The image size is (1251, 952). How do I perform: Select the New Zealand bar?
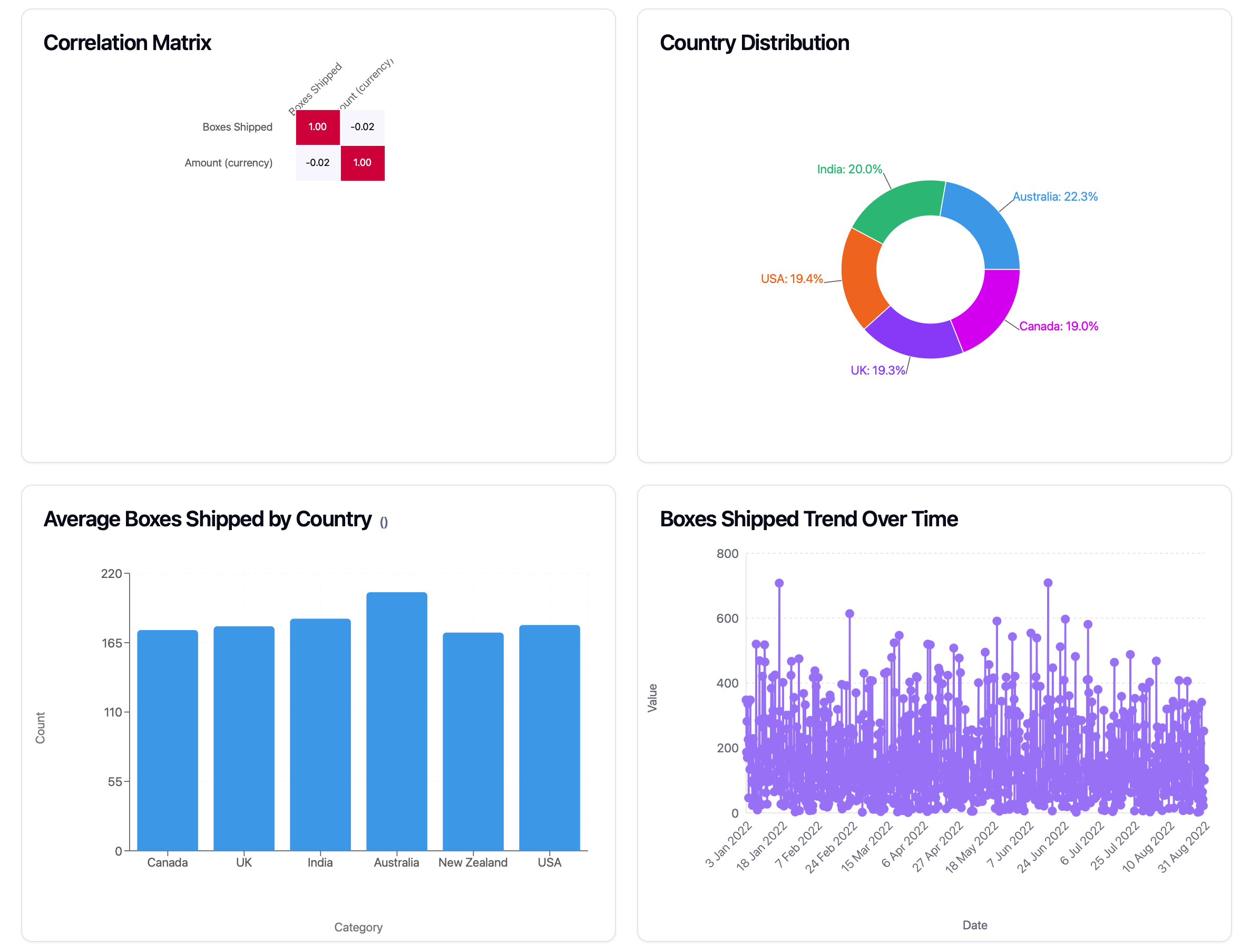point(473,741)
